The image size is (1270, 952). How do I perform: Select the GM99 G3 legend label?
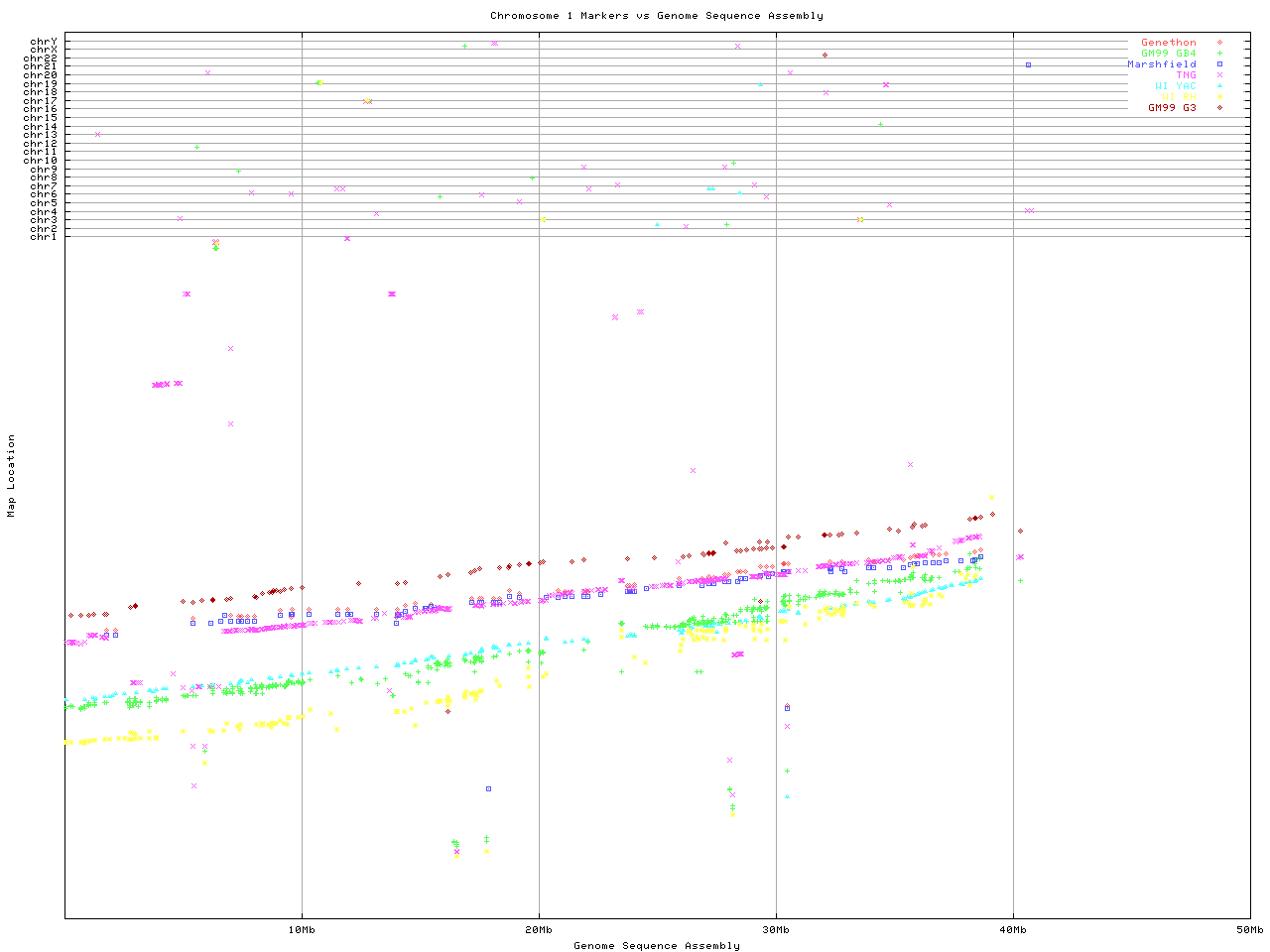pos(1172,108)
